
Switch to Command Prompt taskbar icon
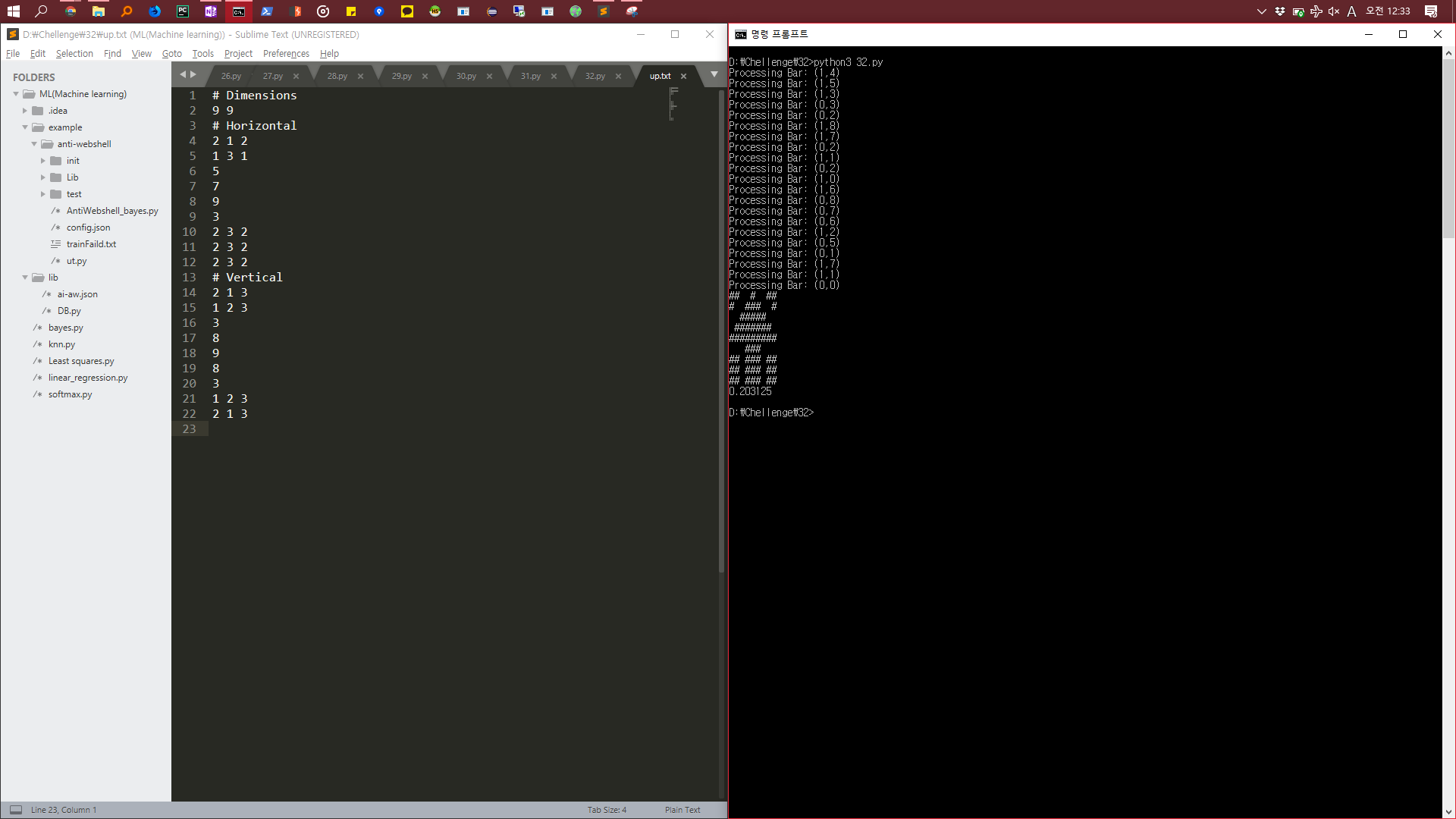[239, 11]
